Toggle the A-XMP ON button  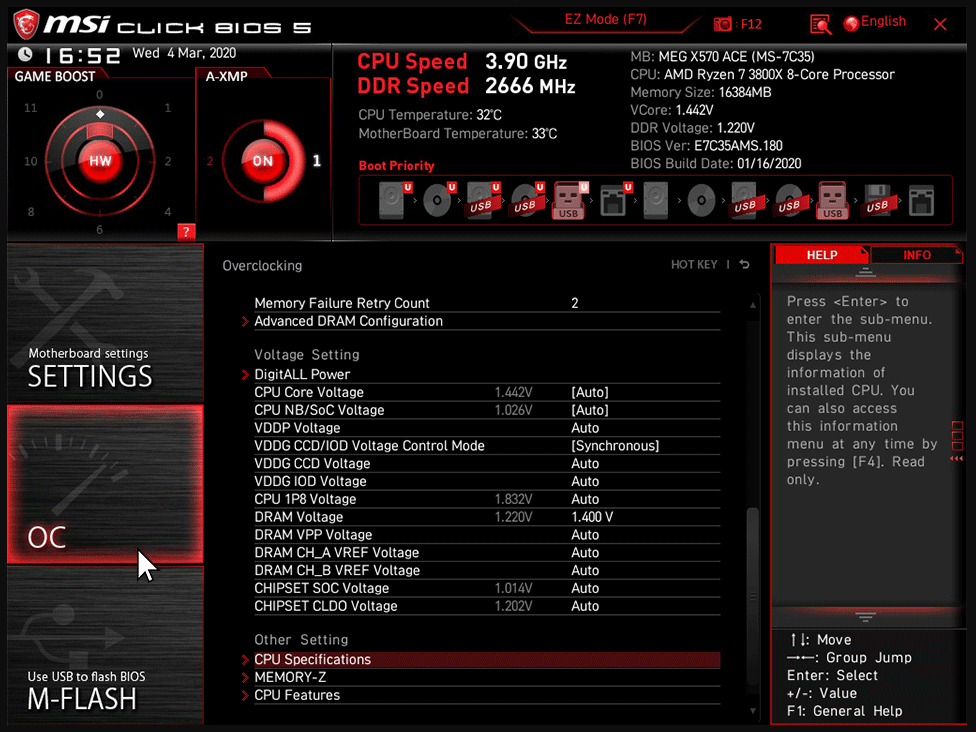[262, 161]
